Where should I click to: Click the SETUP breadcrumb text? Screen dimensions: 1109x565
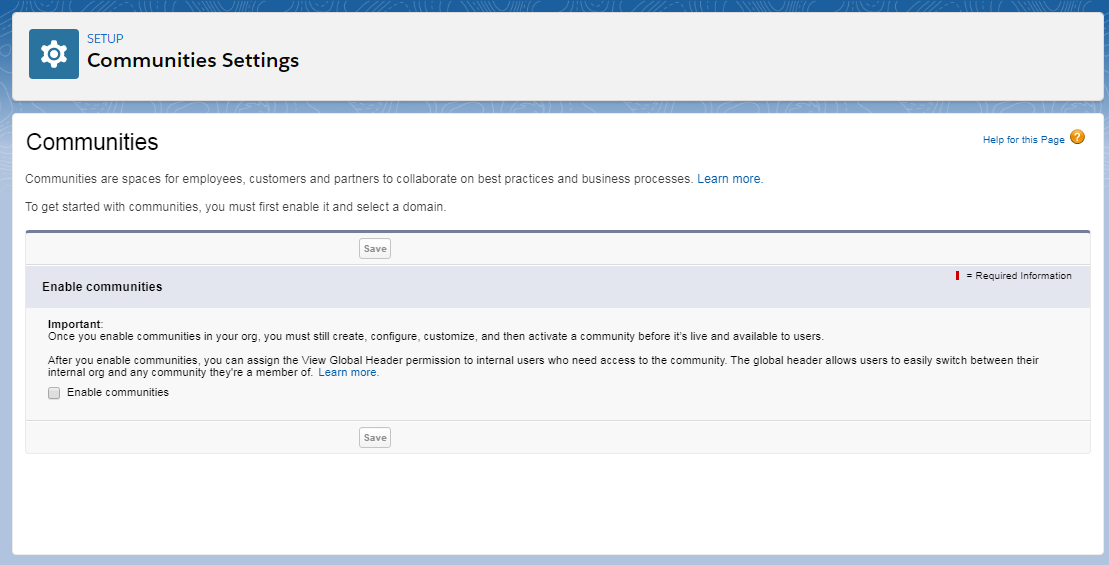(105, 39)
